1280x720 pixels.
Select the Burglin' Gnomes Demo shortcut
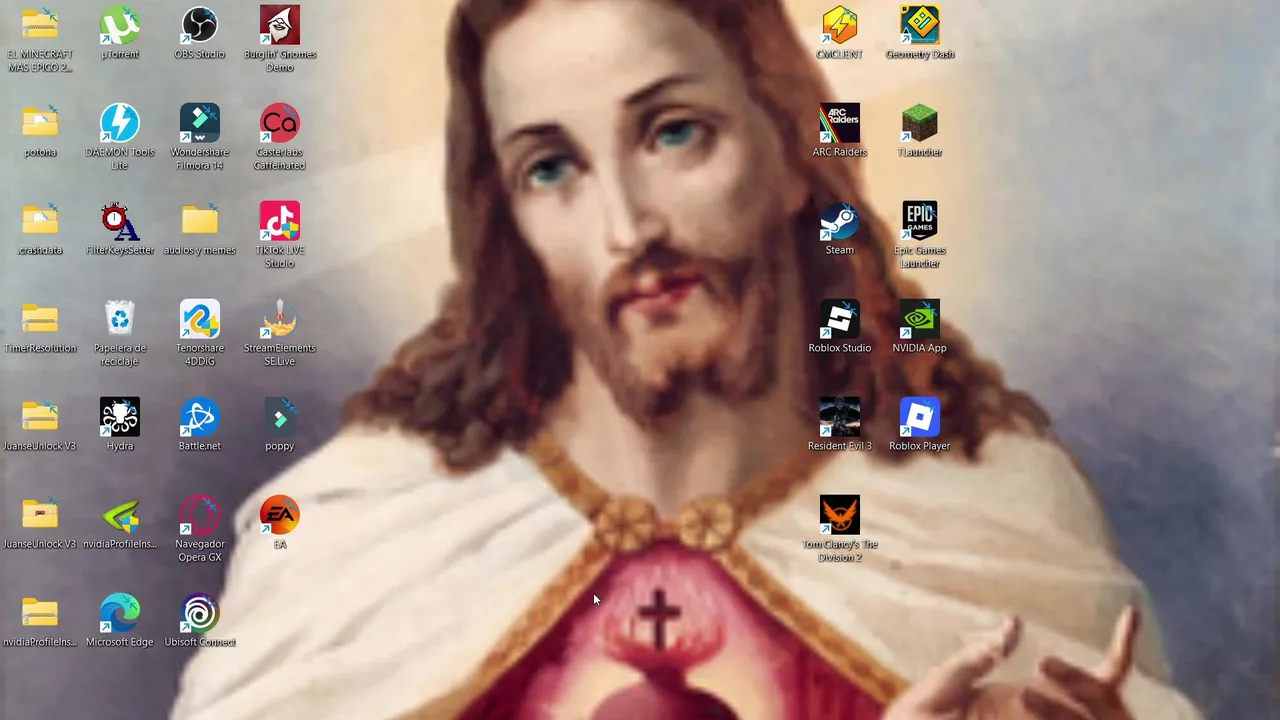(280, 26)
